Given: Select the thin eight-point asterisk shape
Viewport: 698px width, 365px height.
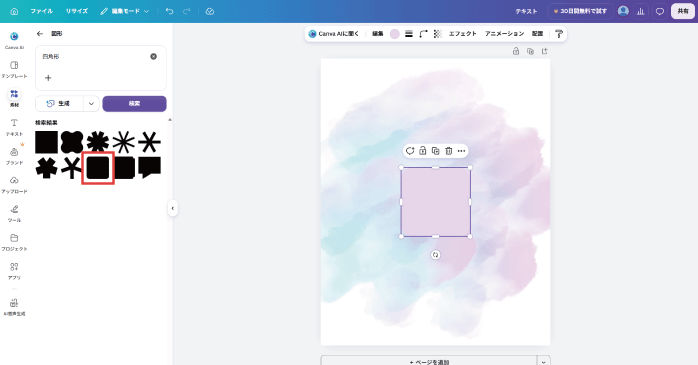Looking at the screenshot, I should pos(124,142).
